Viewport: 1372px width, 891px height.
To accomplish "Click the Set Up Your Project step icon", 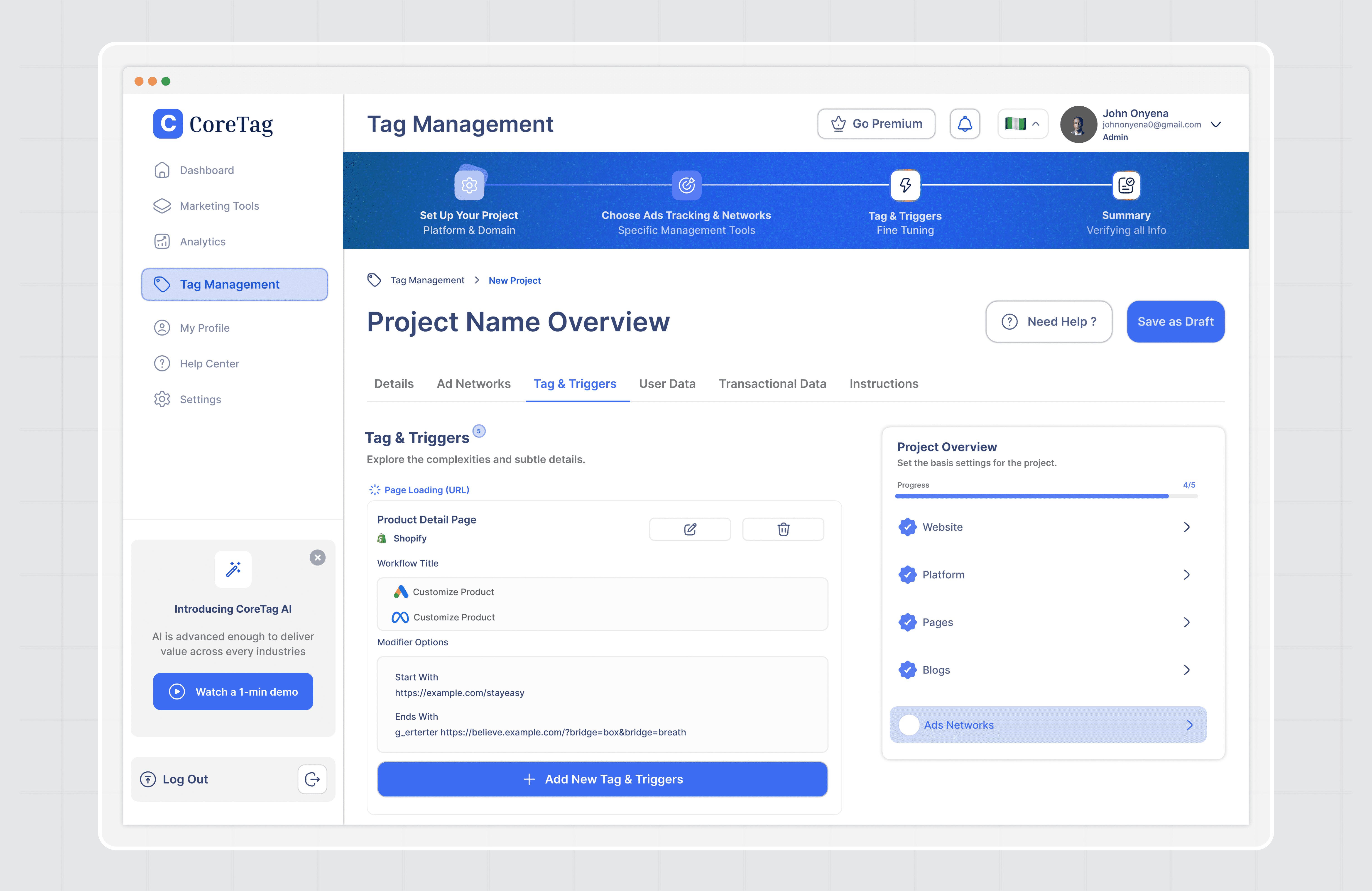I will (469, 185).
